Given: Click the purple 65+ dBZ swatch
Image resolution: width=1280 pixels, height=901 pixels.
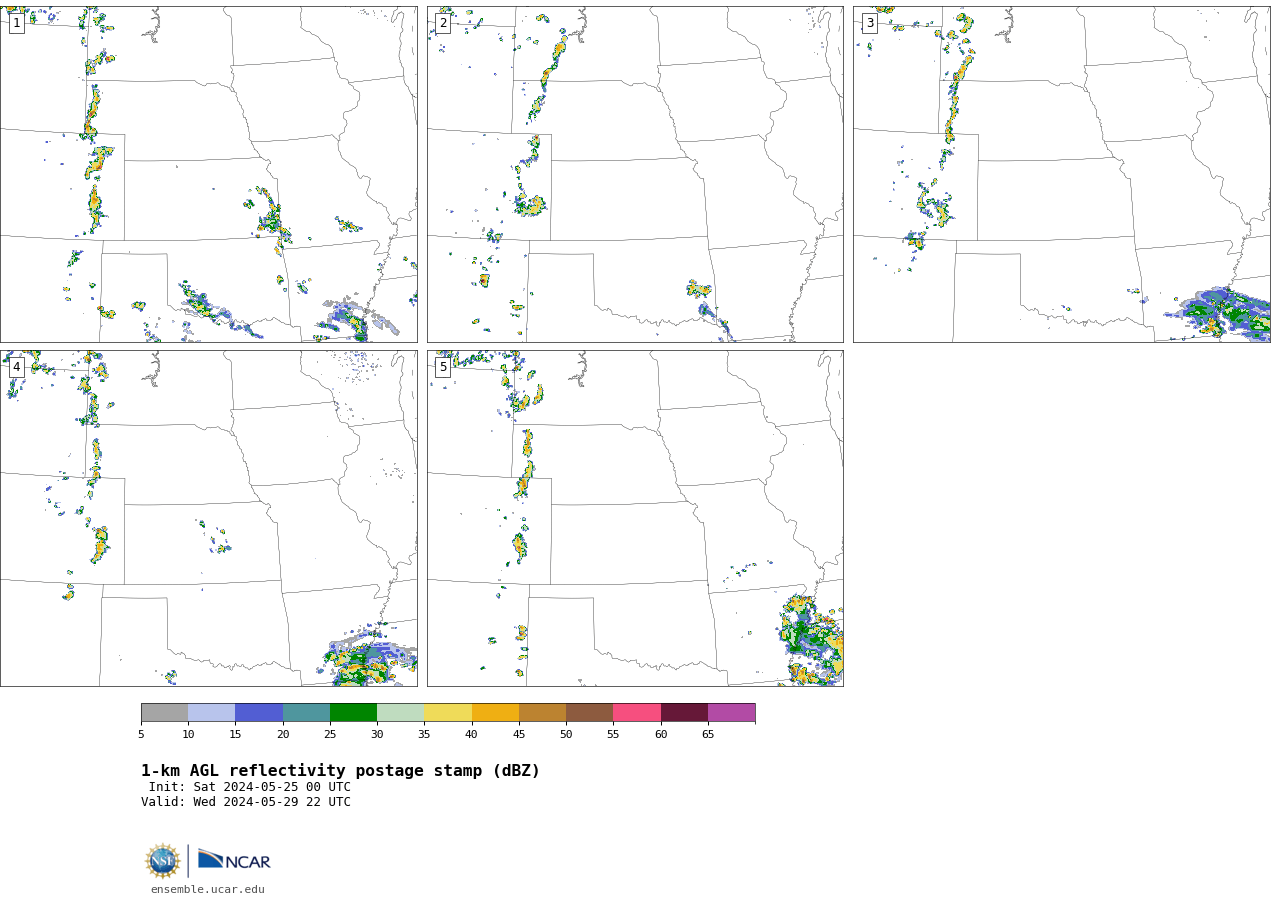Looking at the screenshot, I should point(731,713).
